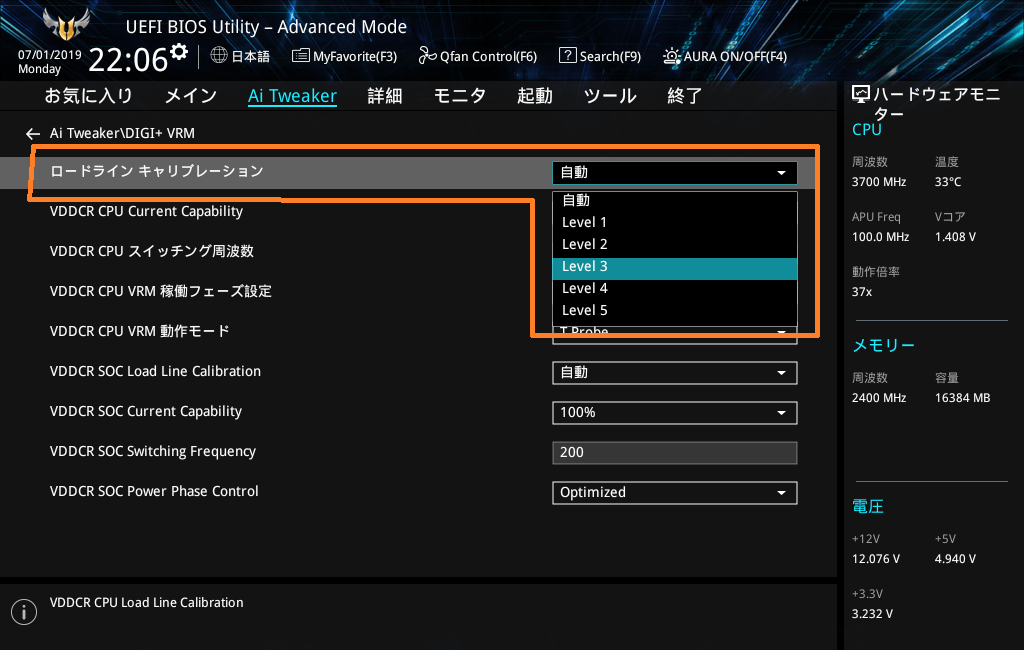Choose Level 2 option
The image size is (1024, 650).
[675, 244]
